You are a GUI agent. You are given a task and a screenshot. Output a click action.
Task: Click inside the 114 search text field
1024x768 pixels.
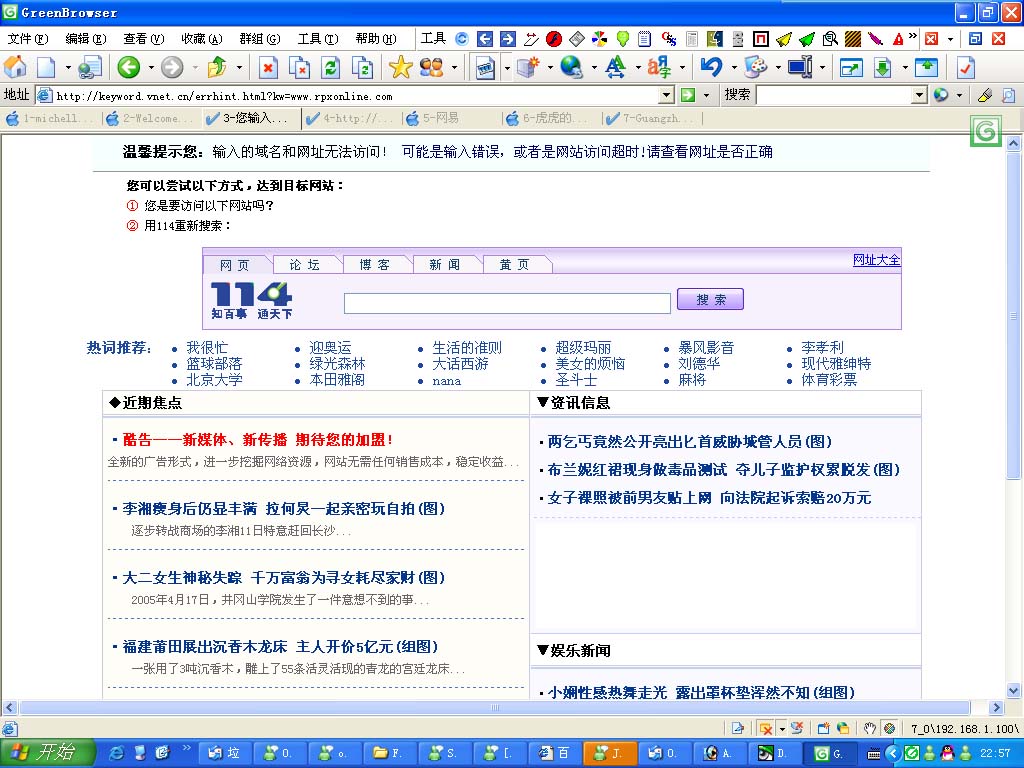507,303
